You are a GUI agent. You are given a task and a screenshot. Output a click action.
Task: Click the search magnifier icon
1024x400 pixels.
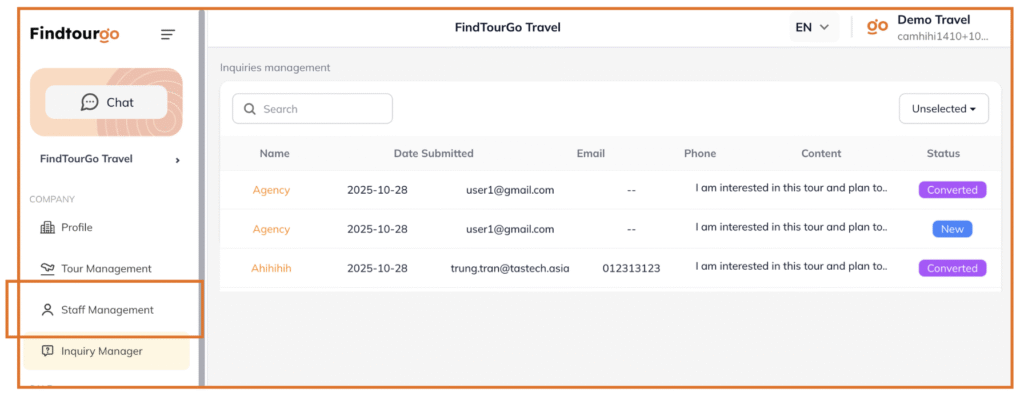(249, 109)
